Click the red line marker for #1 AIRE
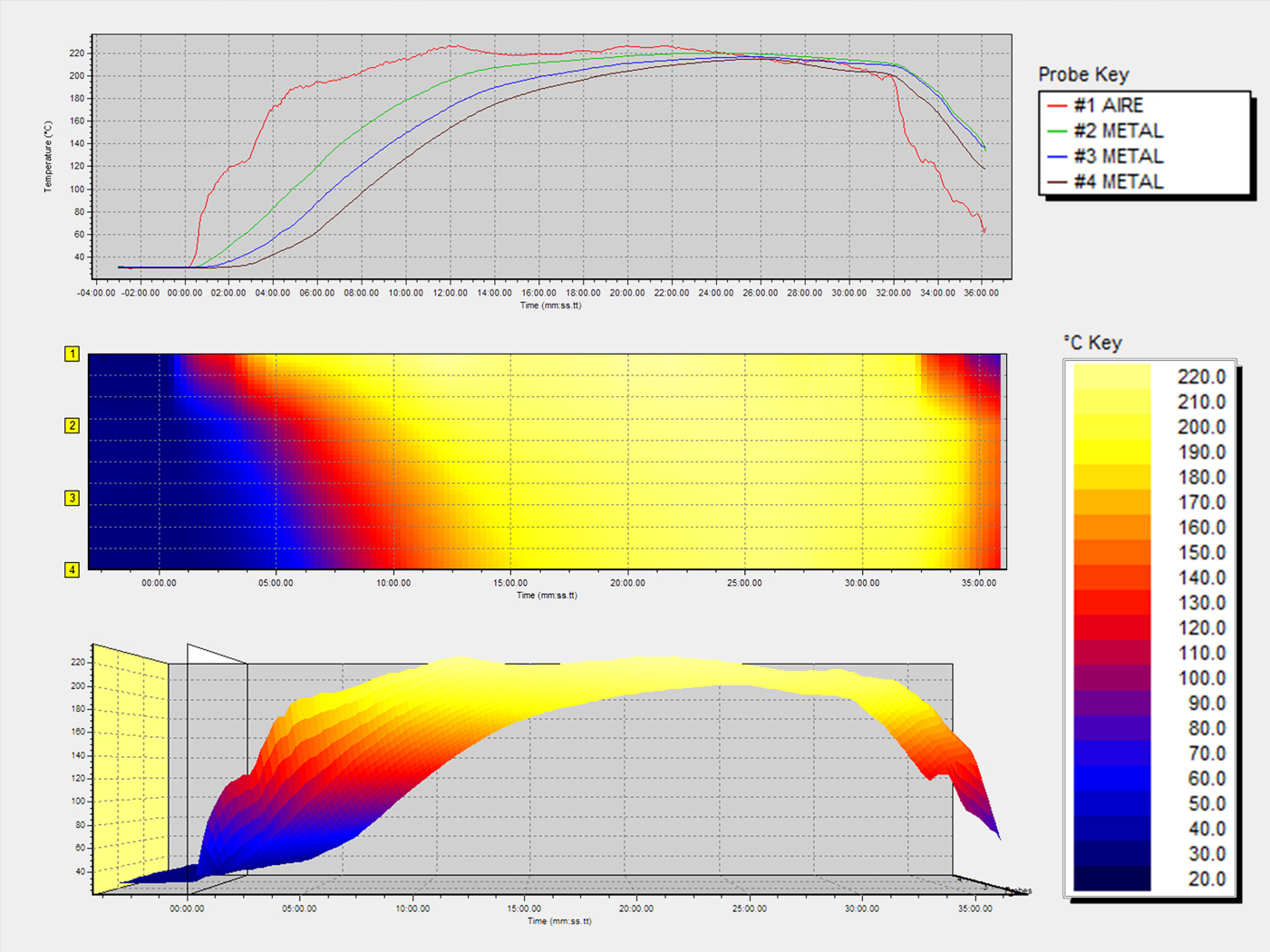Screen dimensions: 1270x952 [x=1056, y=106]
